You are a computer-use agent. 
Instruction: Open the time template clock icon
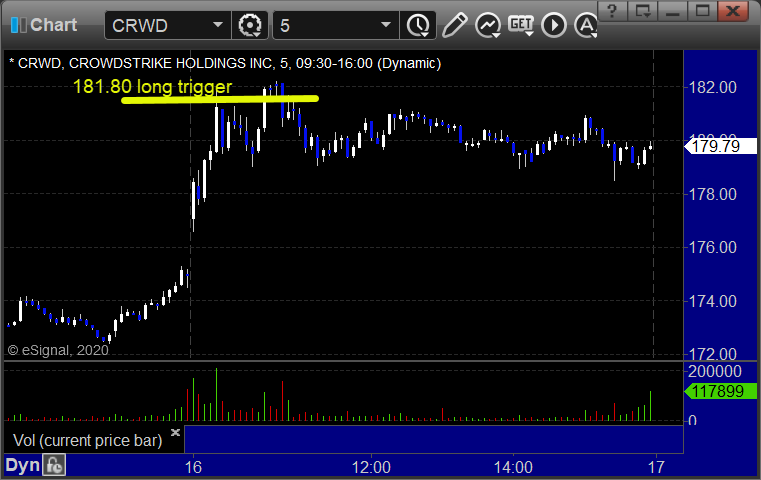418,25
